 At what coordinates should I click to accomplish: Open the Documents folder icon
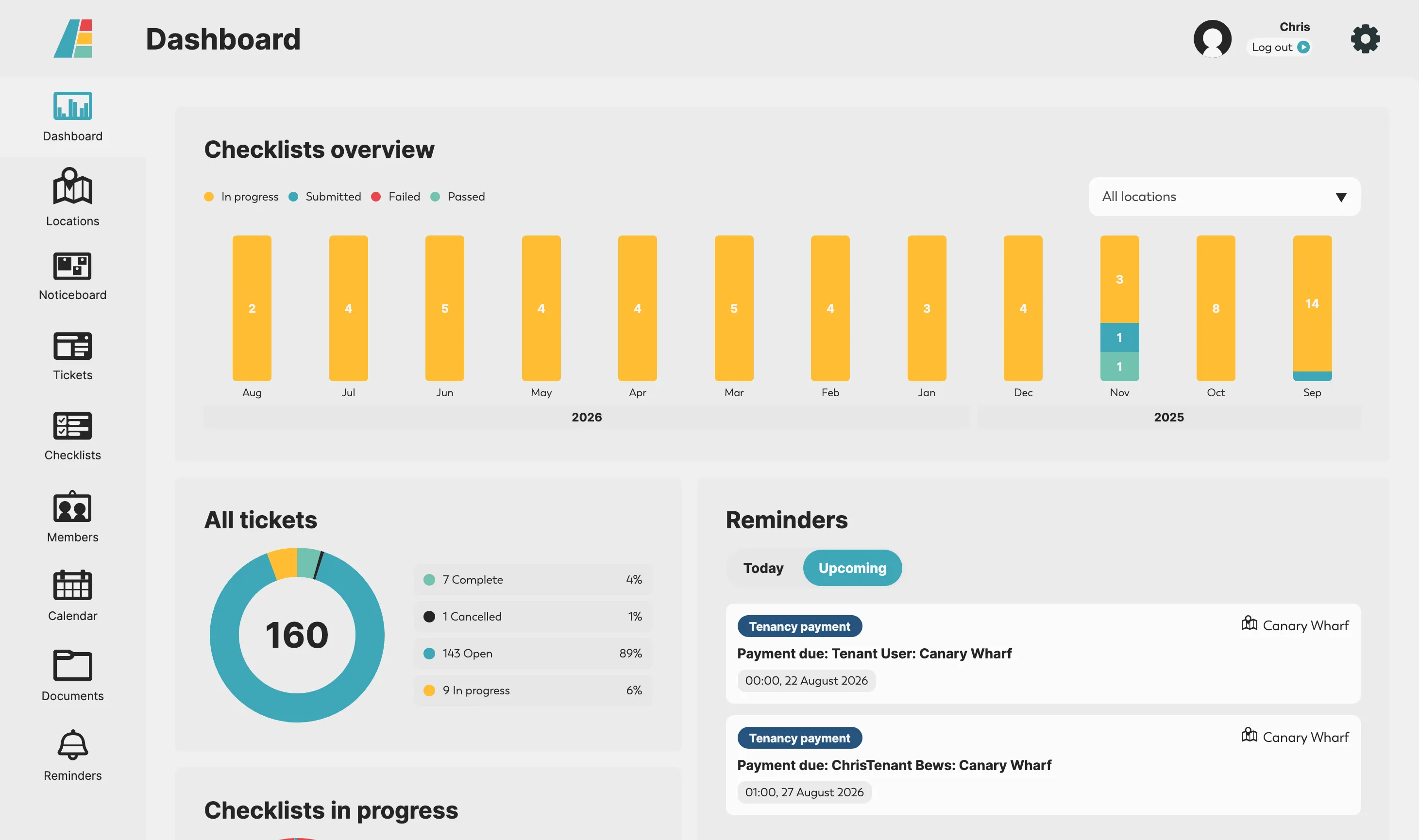(x=72, y=665)
